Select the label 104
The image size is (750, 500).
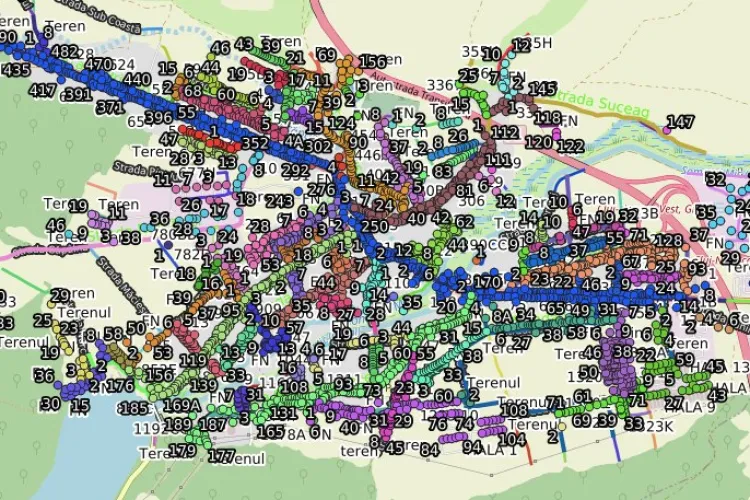[x=512, y=439]
